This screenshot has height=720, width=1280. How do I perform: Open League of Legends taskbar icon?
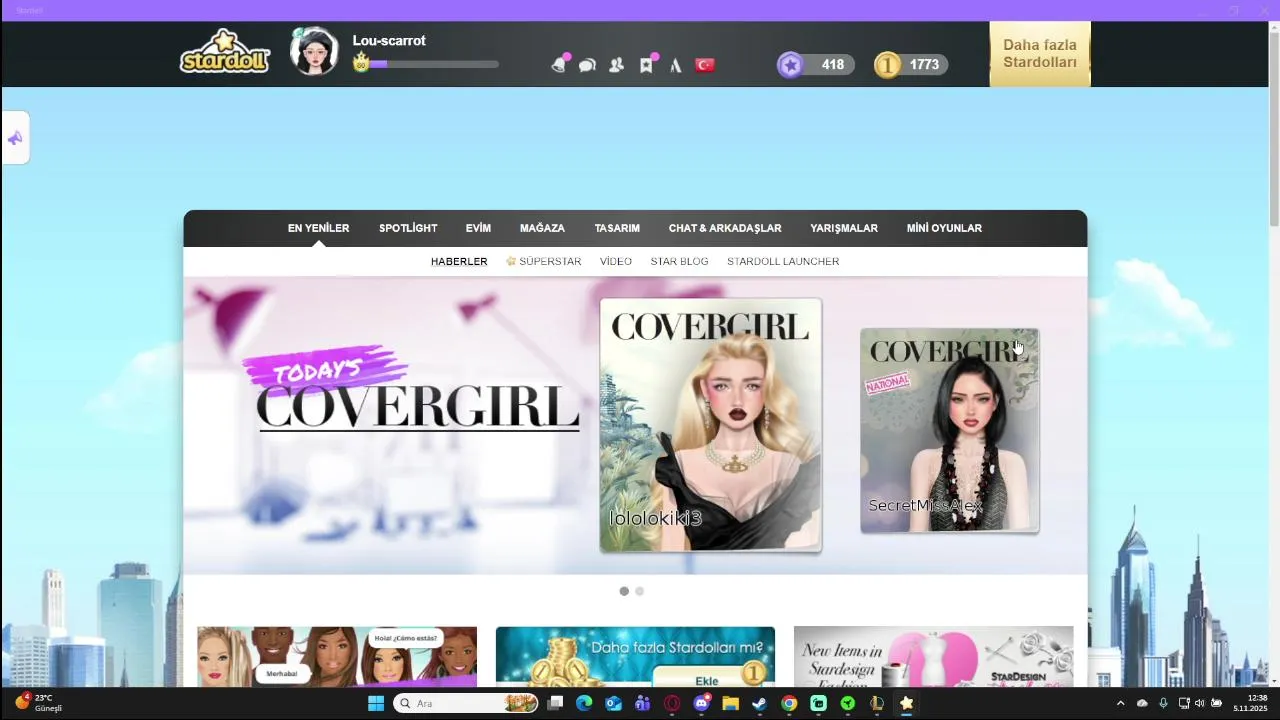pyautogui.click(x=877, y=703)
